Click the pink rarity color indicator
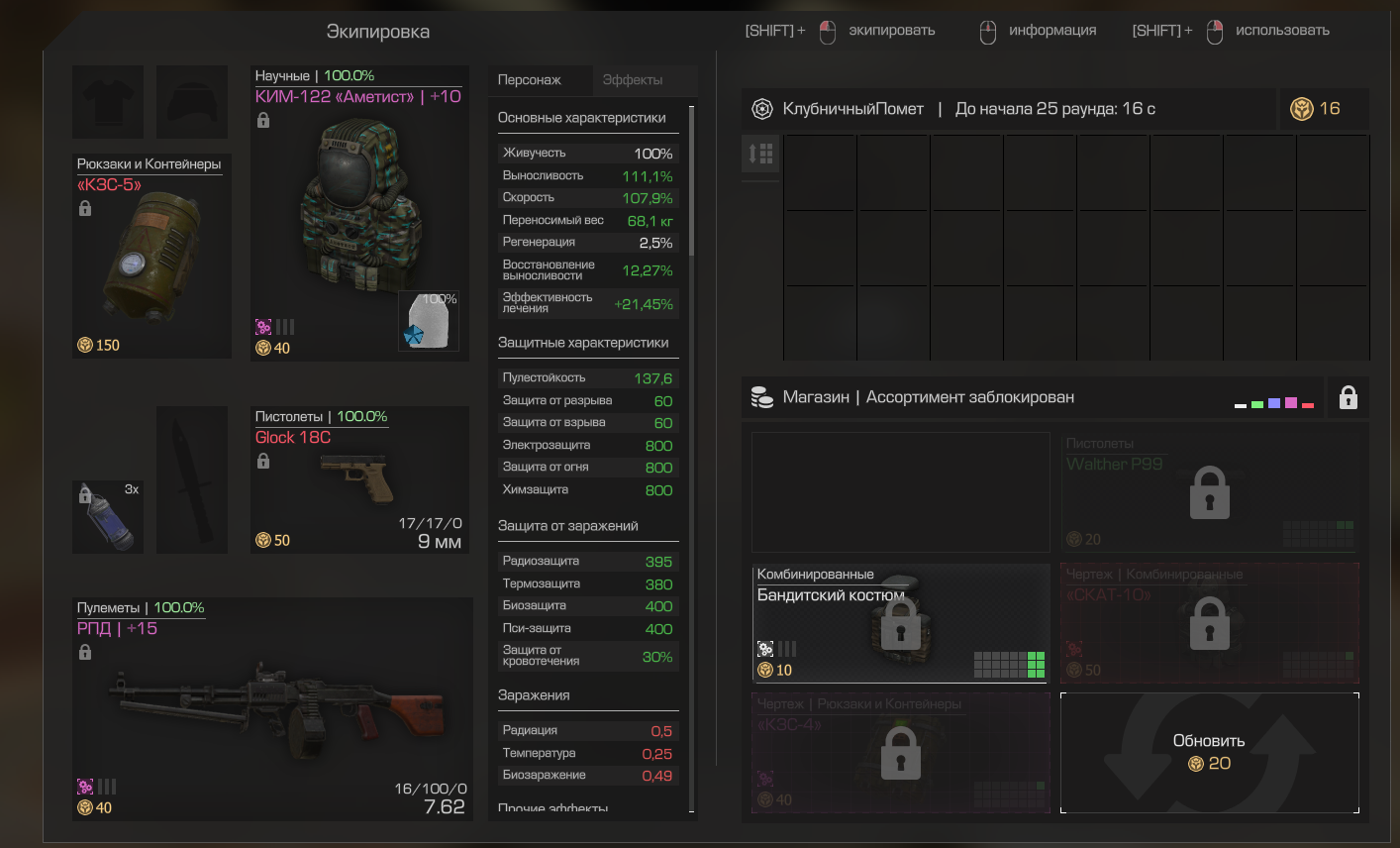 click(x=1290, y=403)
